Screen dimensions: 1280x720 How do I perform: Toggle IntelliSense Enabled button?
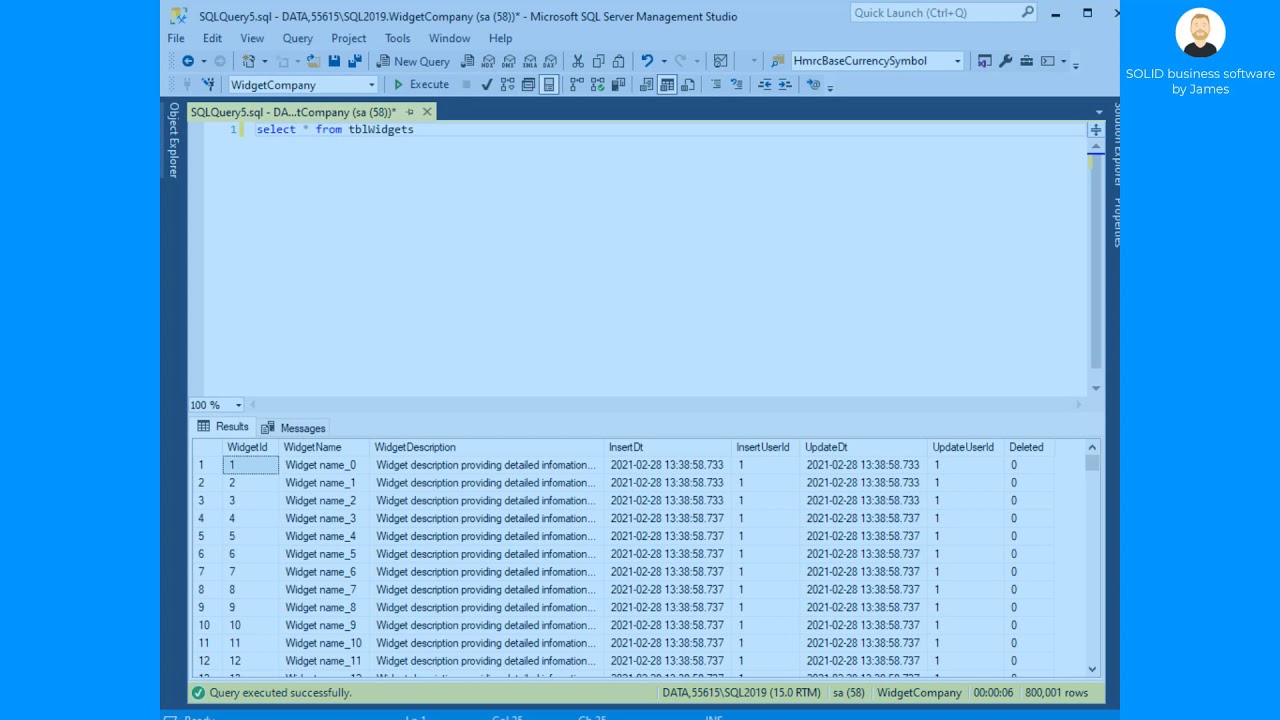coord(548,85)
